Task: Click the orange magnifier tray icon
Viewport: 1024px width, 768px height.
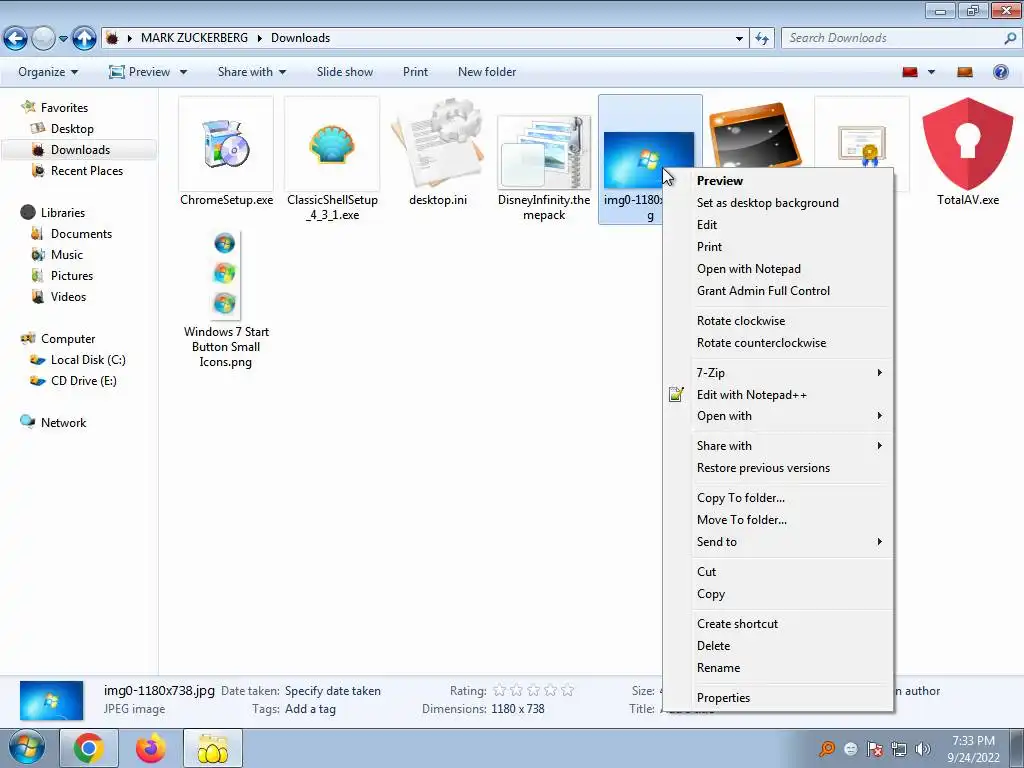Action: click(827, 748)
